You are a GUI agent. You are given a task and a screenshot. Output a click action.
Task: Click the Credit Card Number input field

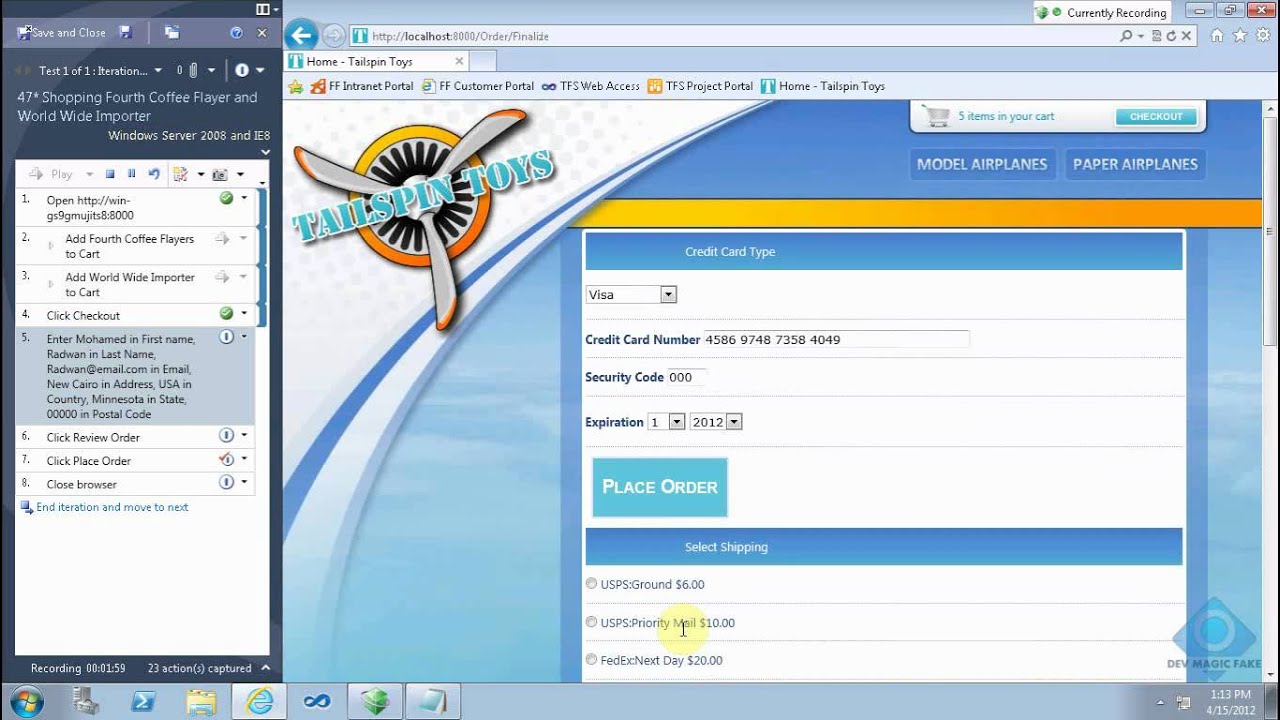click(x=836, y=339)
